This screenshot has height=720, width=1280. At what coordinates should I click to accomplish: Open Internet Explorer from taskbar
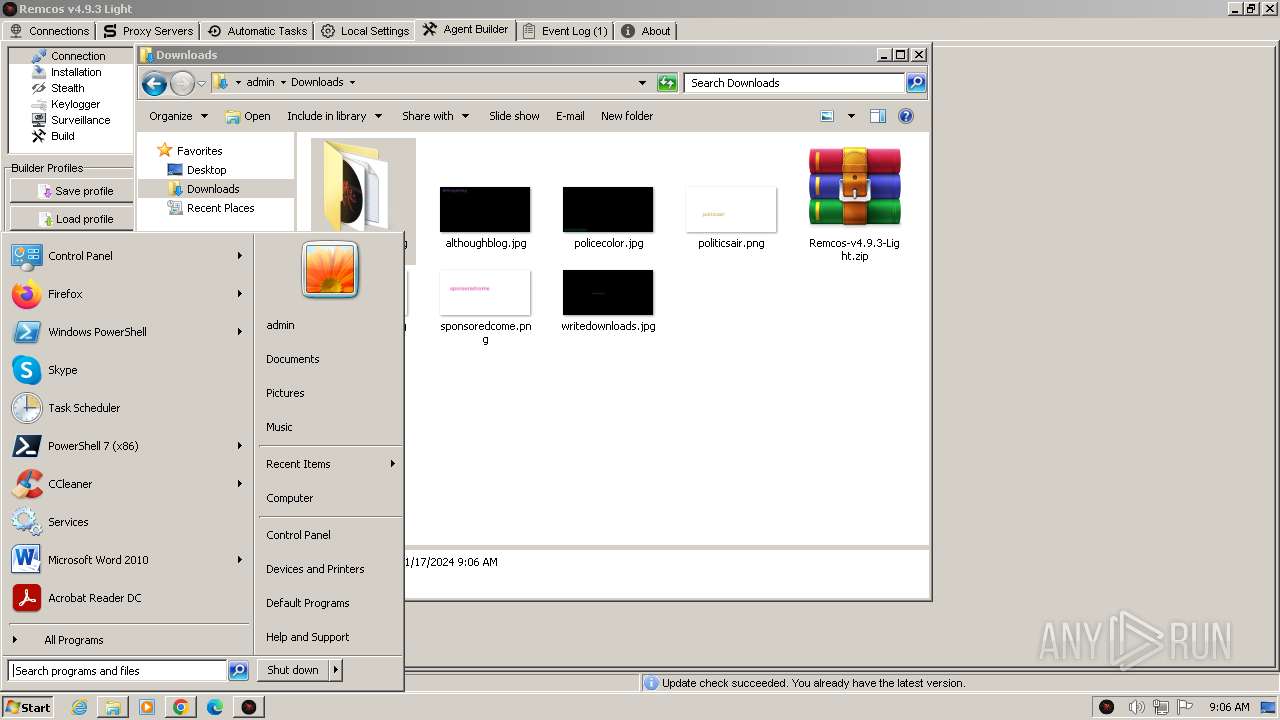[79, 707]
